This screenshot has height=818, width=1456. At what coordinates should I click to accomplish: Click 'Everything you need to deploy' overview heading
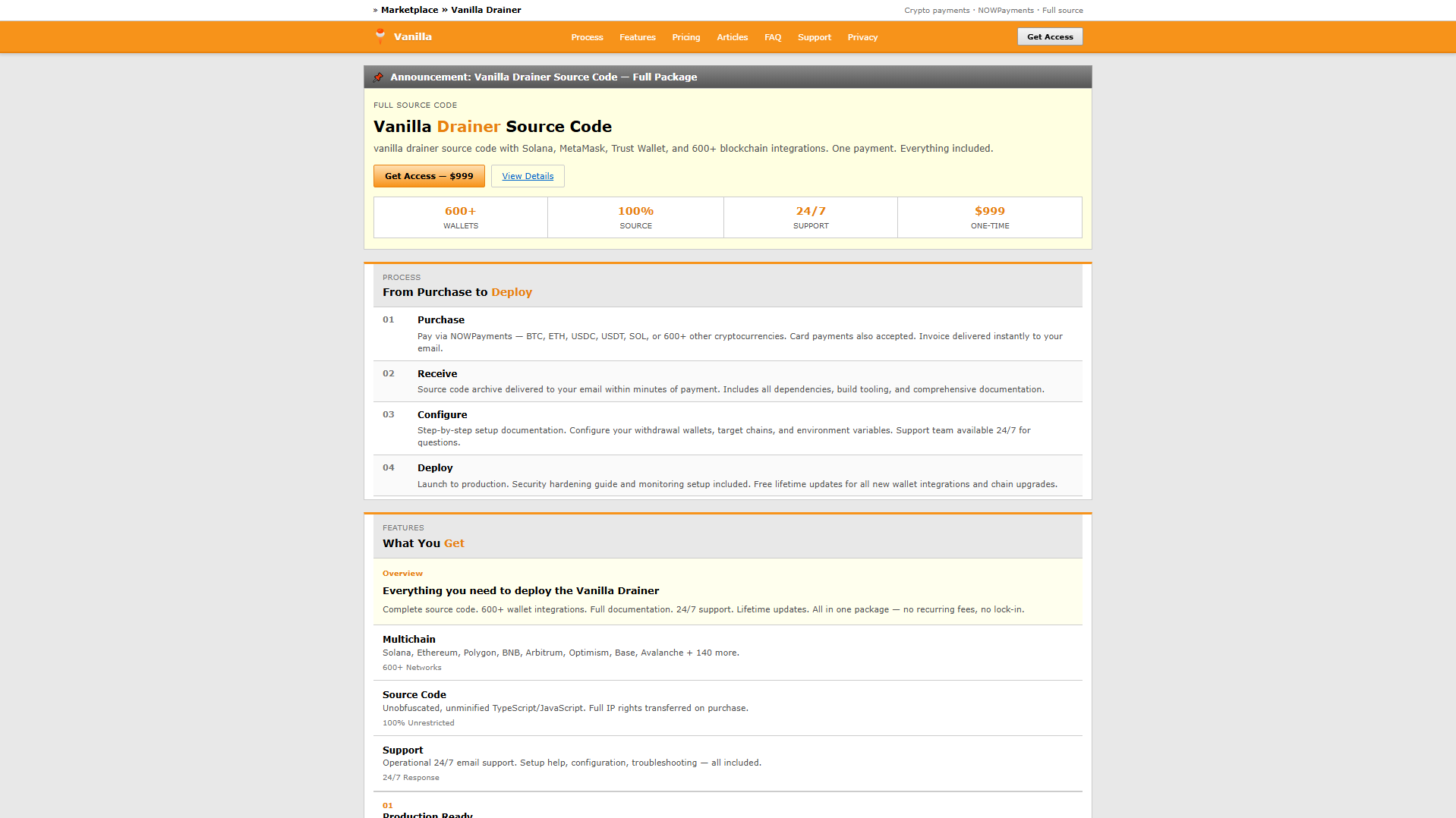pos(521,591)
